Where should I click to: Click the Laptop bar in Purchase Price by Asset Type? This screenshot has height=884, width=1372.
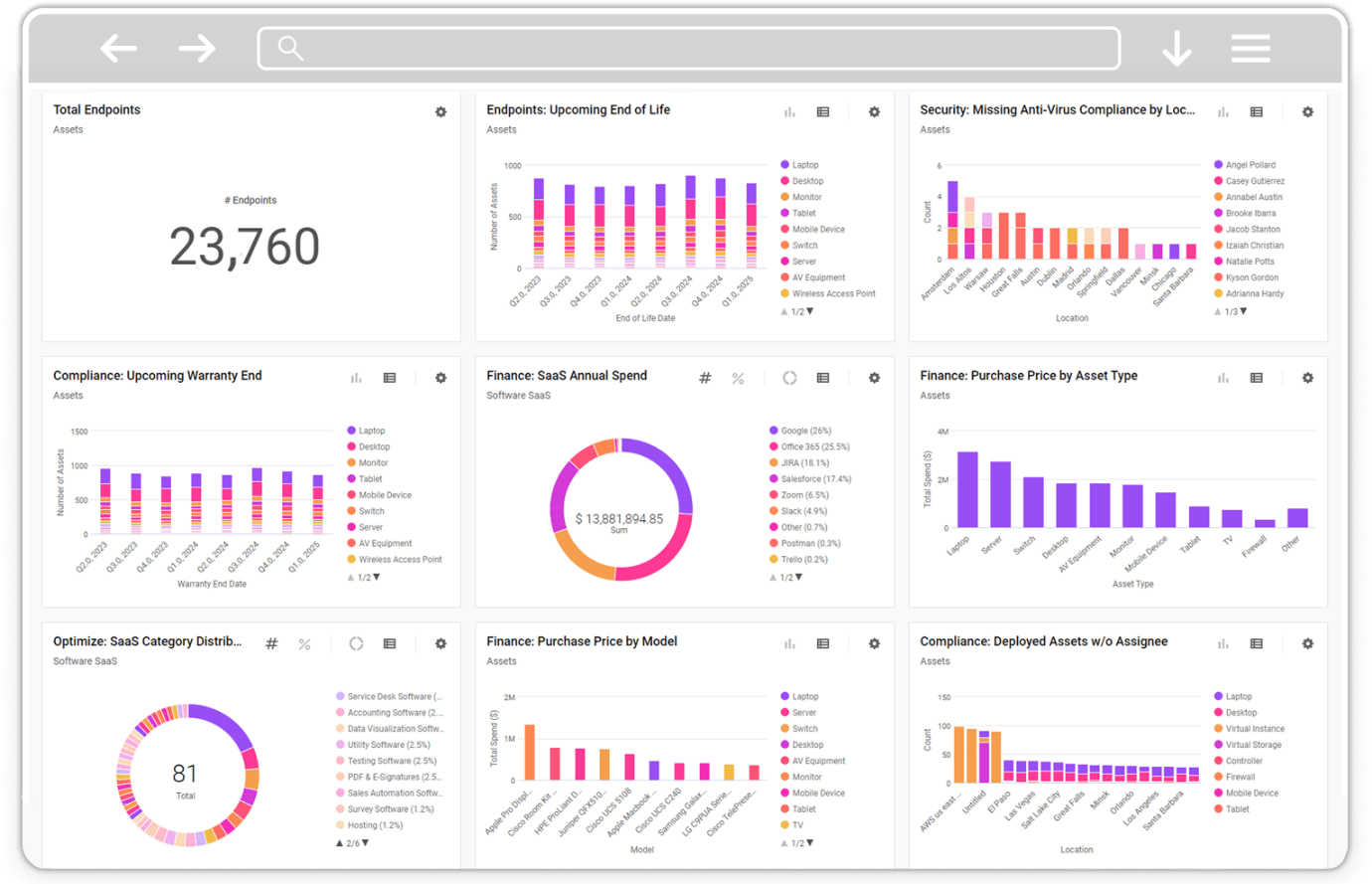click(x=967, y=489)
